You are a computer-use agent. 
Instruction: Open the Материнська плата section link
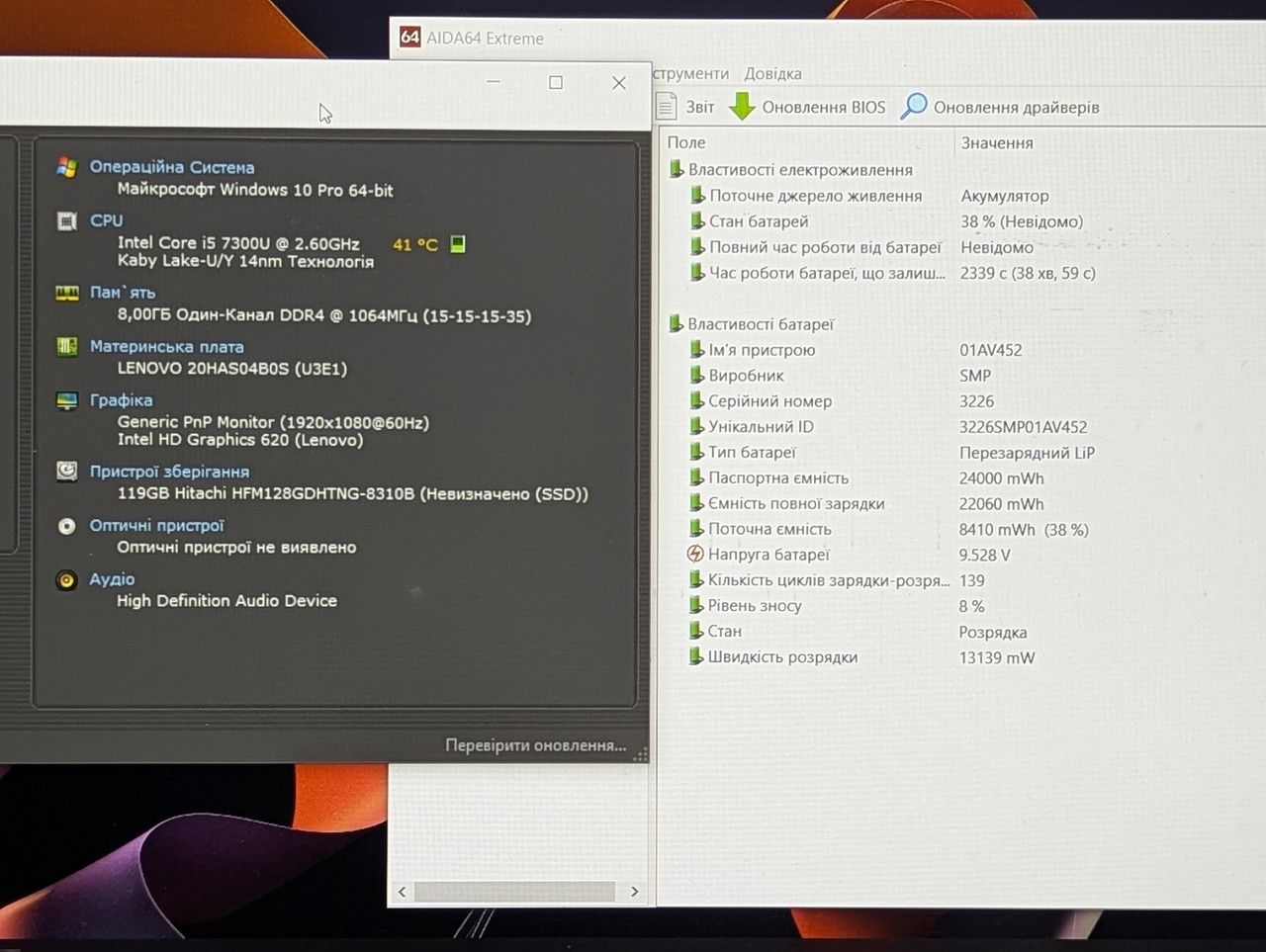166,347
